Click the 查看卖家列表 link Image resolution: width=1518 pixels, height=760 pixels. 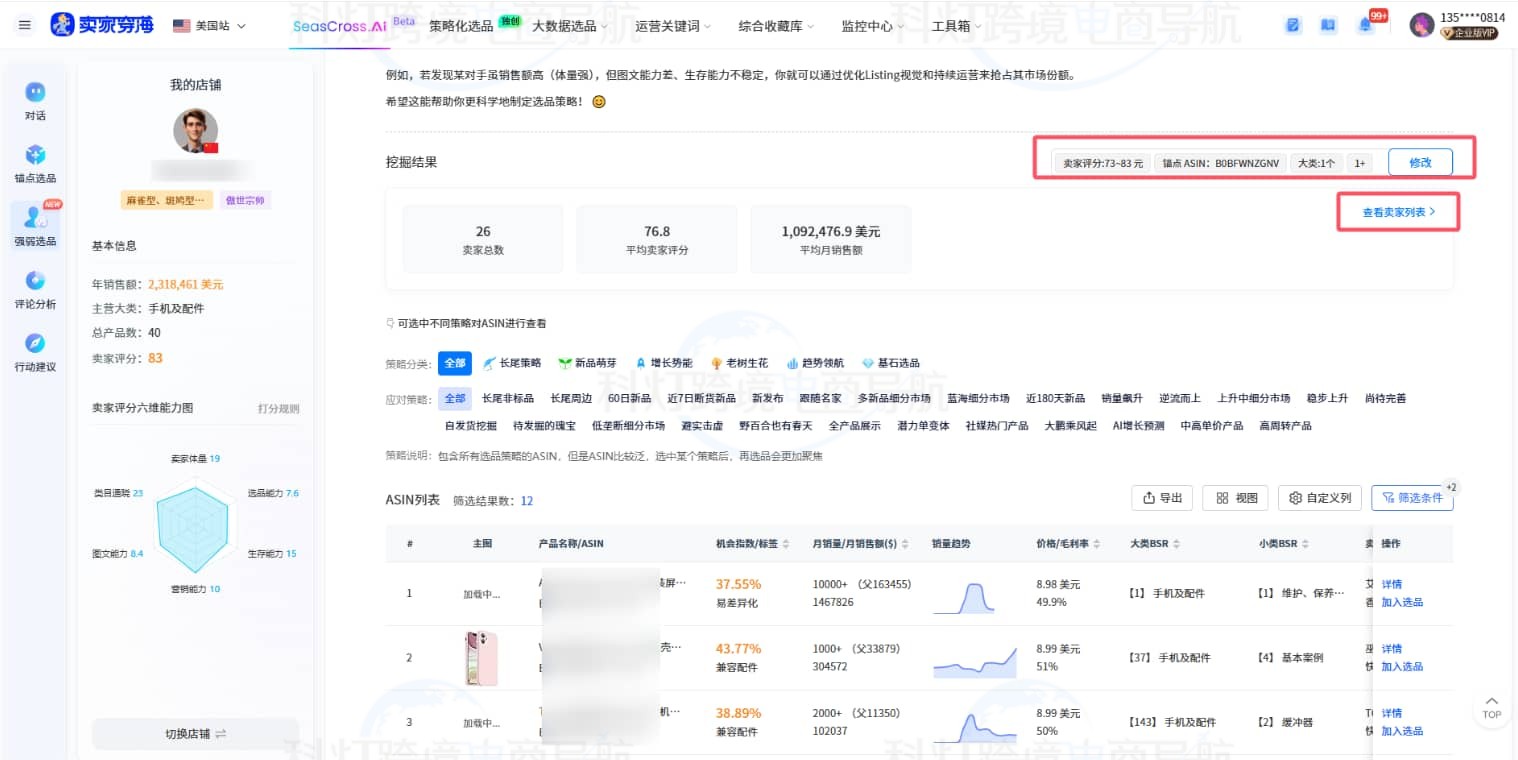pos(1397,212)
